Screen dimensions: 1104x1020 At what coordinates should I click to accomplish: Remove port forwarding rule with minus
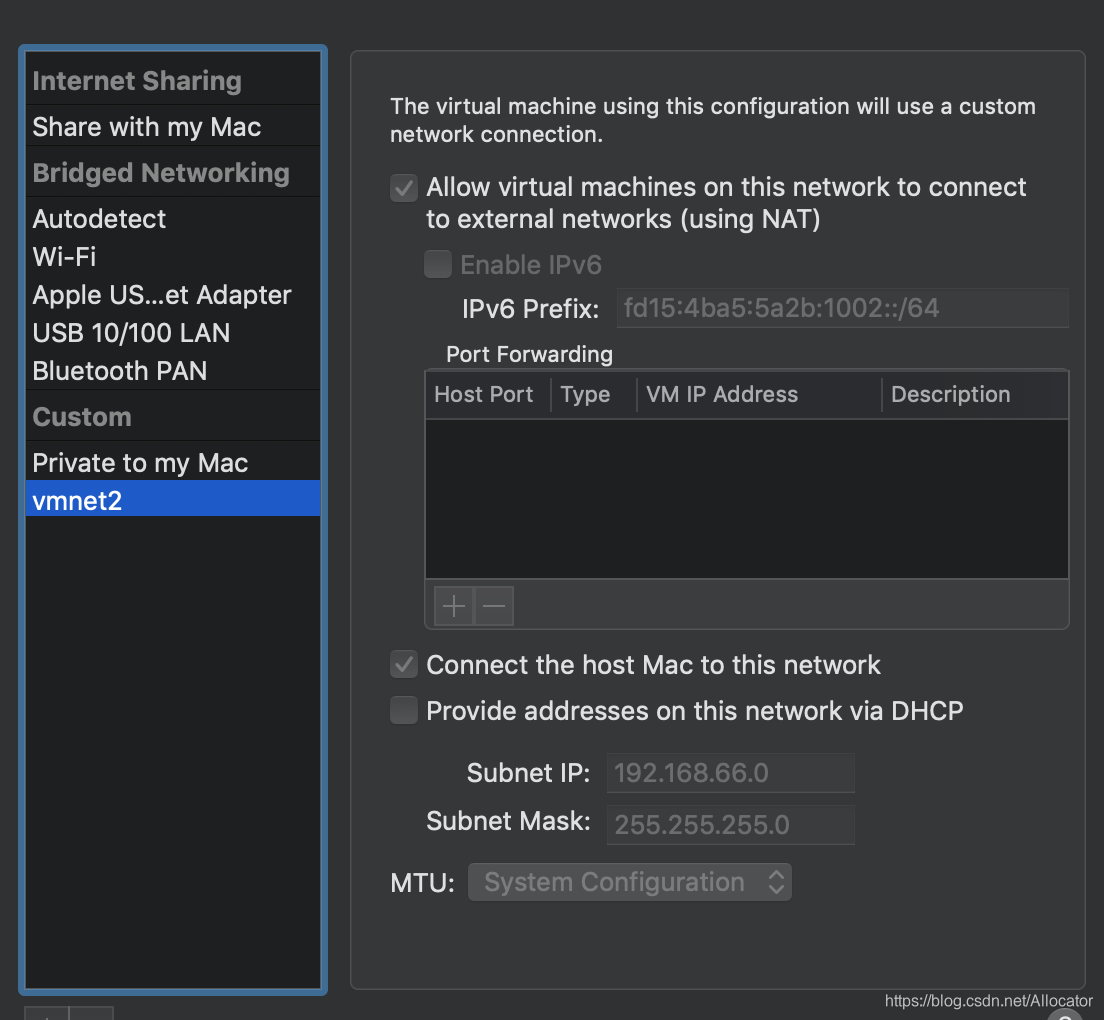click(x=494, y=605)
